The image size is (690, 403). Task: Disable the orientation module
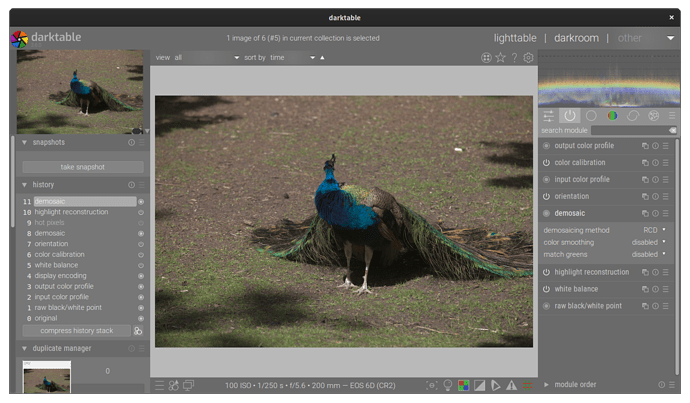[x=546, y=196]
